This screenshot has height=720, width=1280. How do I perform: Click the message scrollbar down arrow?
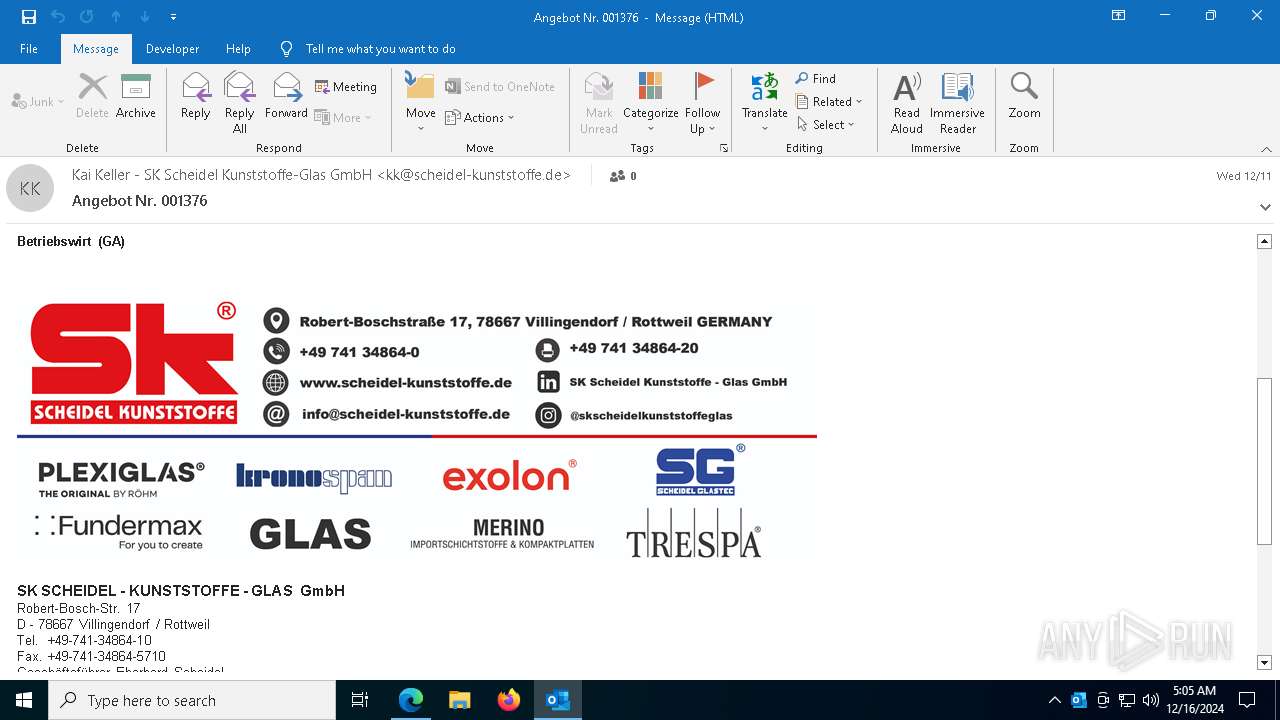[x=1264, y=662]
